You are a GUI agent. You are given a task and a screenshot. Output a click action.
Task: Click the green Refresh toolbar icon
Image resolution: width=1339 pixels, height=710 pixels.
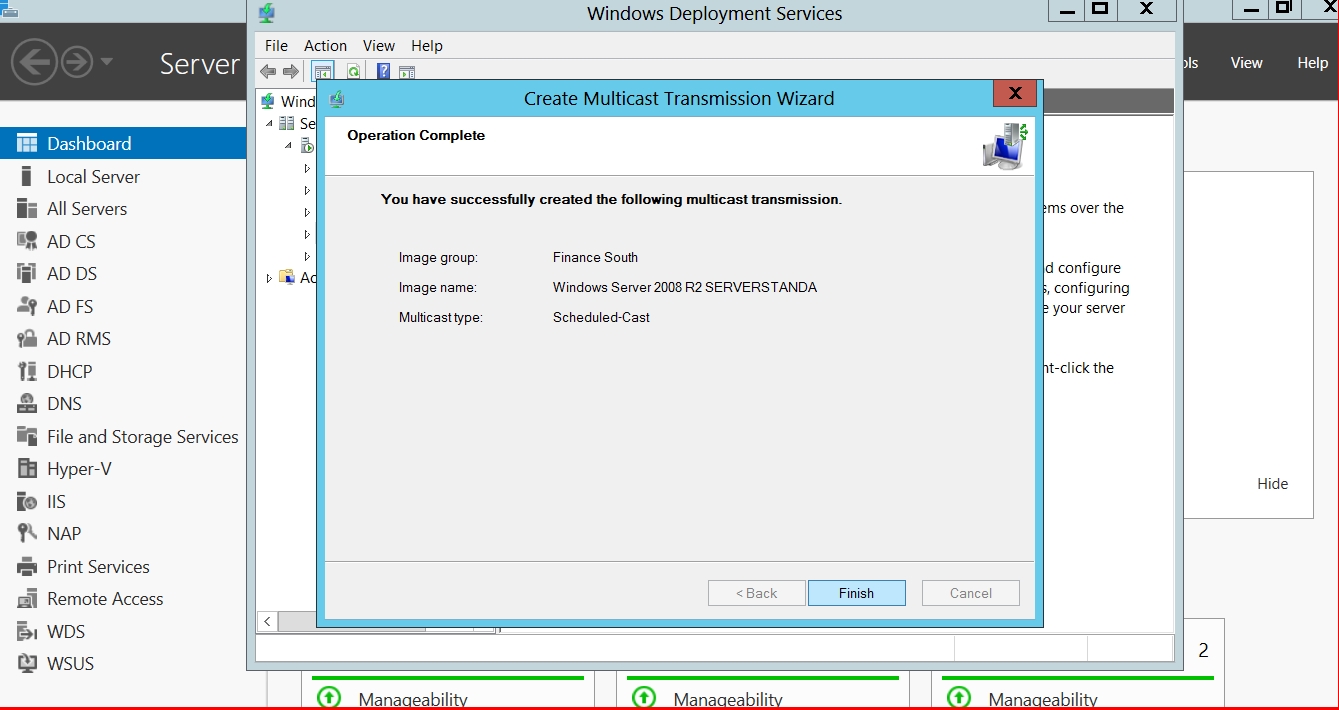(x=353, y=71)
